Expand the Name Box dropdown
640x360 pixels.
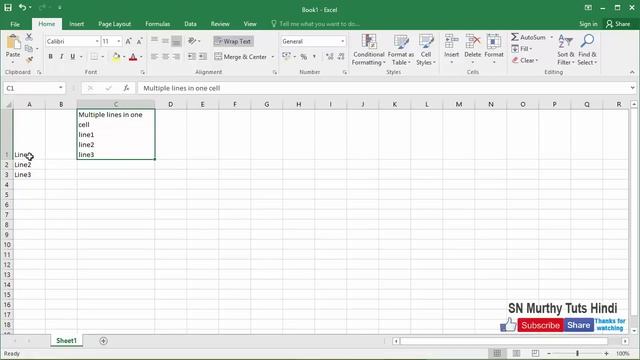tap(61, 88)
